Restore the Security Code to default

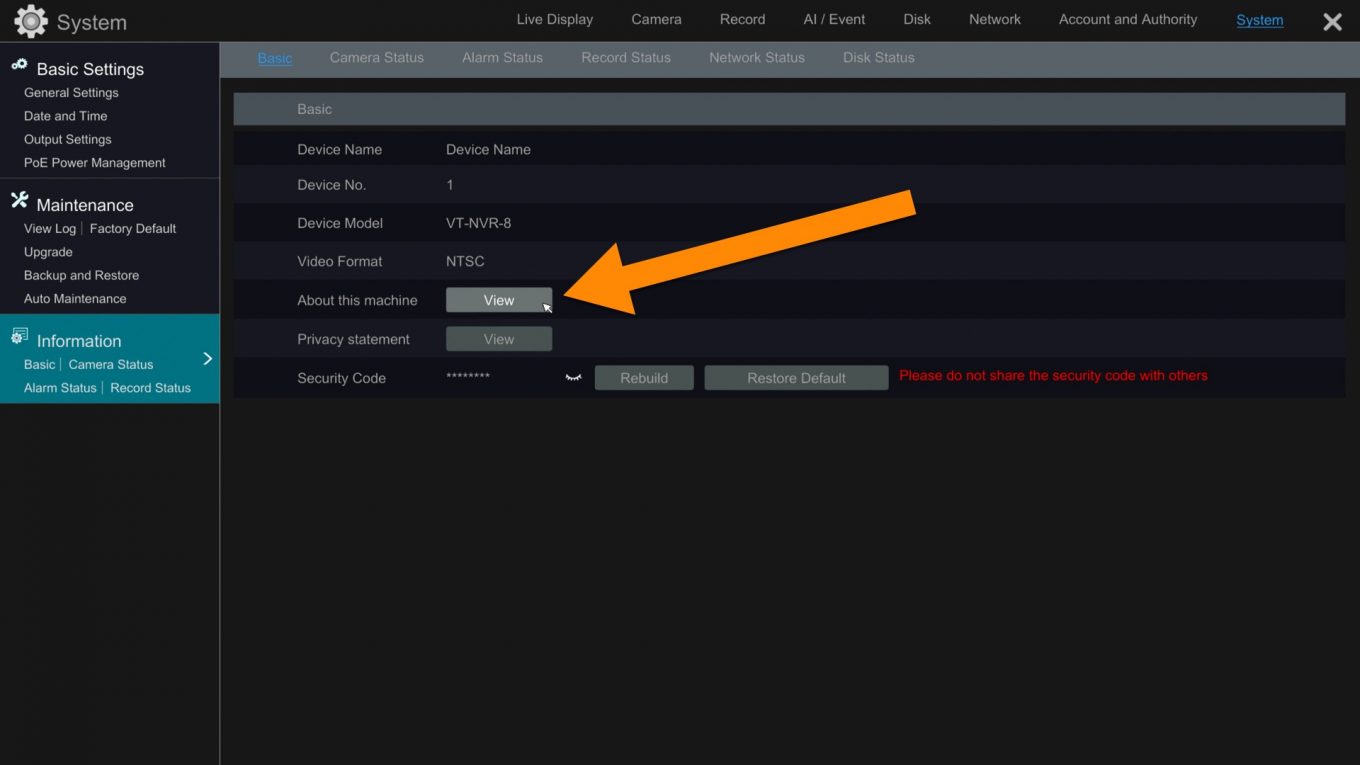pos(796,377)
